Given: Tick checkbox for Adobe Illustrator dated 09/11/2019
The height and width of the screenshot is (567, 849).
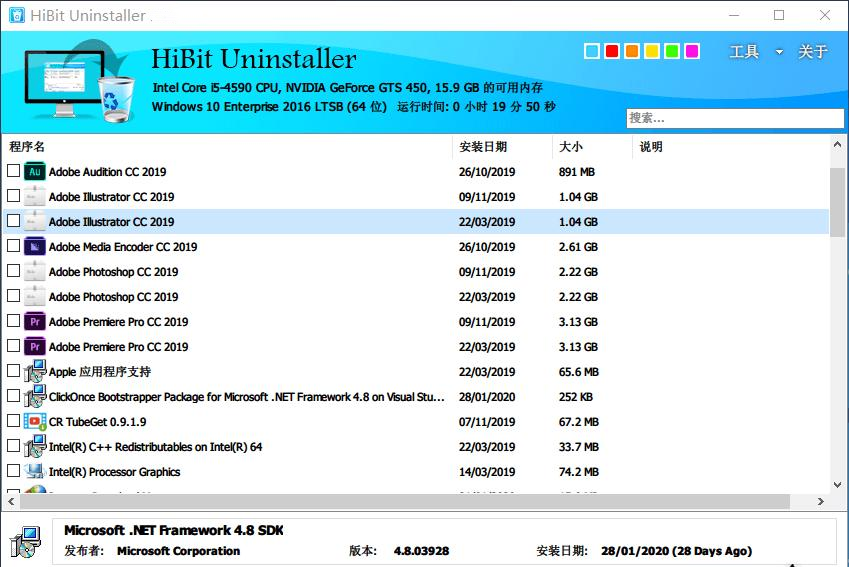Looking at the screenshot, I should 14,196.
